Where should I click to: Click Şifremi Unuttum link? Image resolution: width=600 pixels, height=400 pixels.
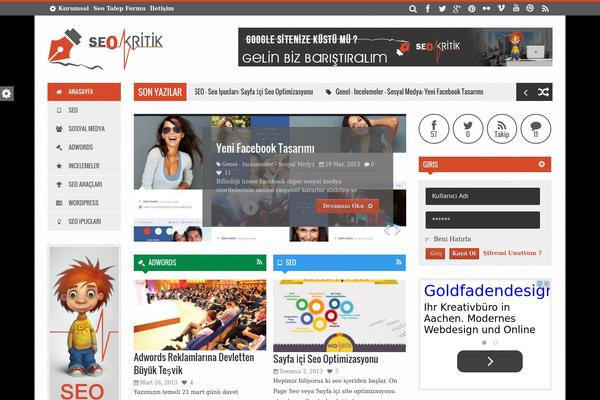tap(512, 253)
